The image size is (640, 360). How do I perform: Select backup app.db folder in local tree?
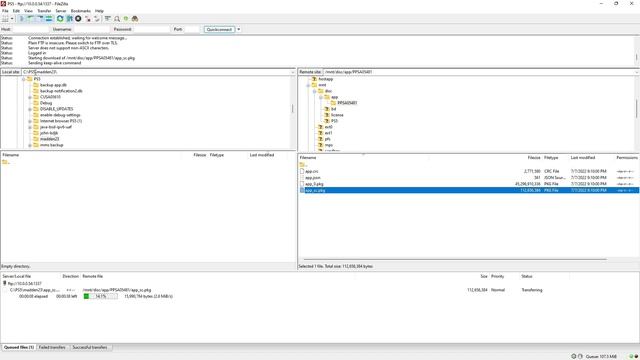pos(53,85)
